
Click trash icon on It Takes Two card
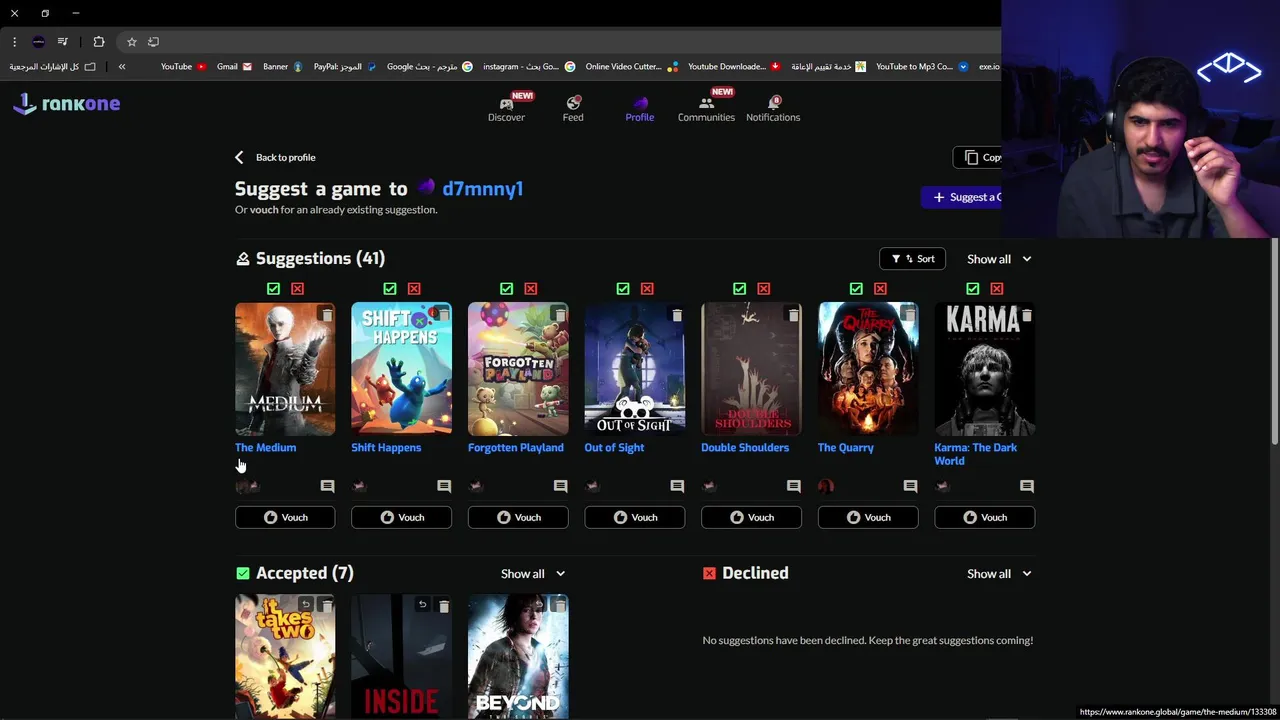click(x=327, y=605)
